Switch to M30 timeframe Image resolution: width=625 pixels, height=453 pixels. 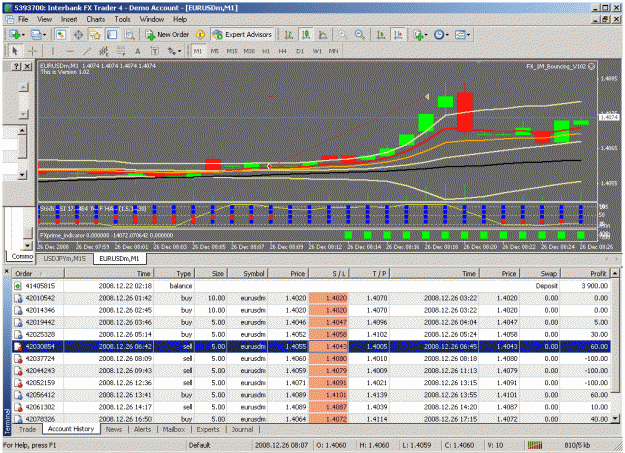pyautogui.click(x=249, y=51)
